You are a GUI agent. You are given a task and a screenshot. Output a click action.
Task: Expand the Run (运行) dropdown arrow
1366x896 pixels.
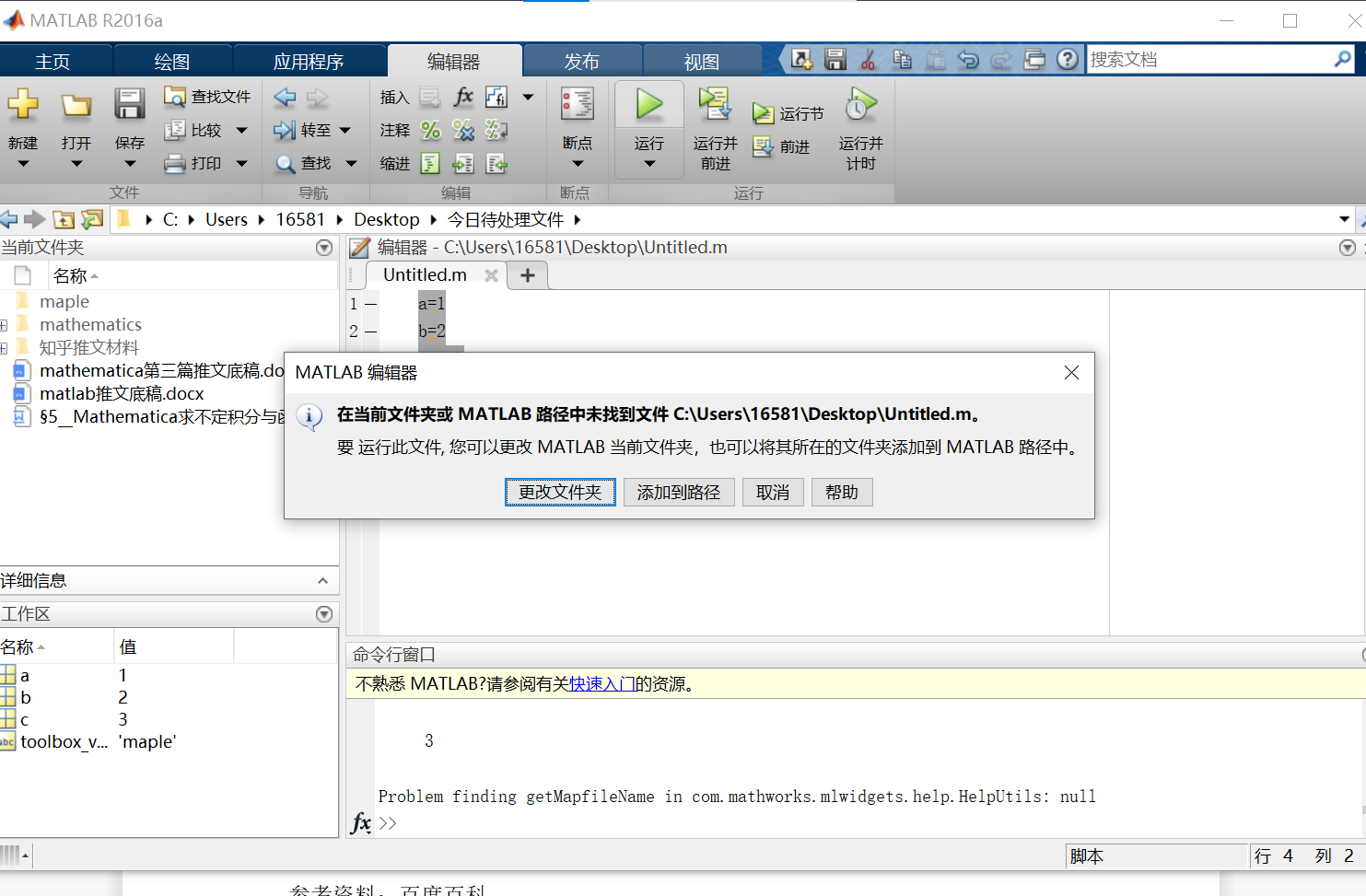coord(649,164)
